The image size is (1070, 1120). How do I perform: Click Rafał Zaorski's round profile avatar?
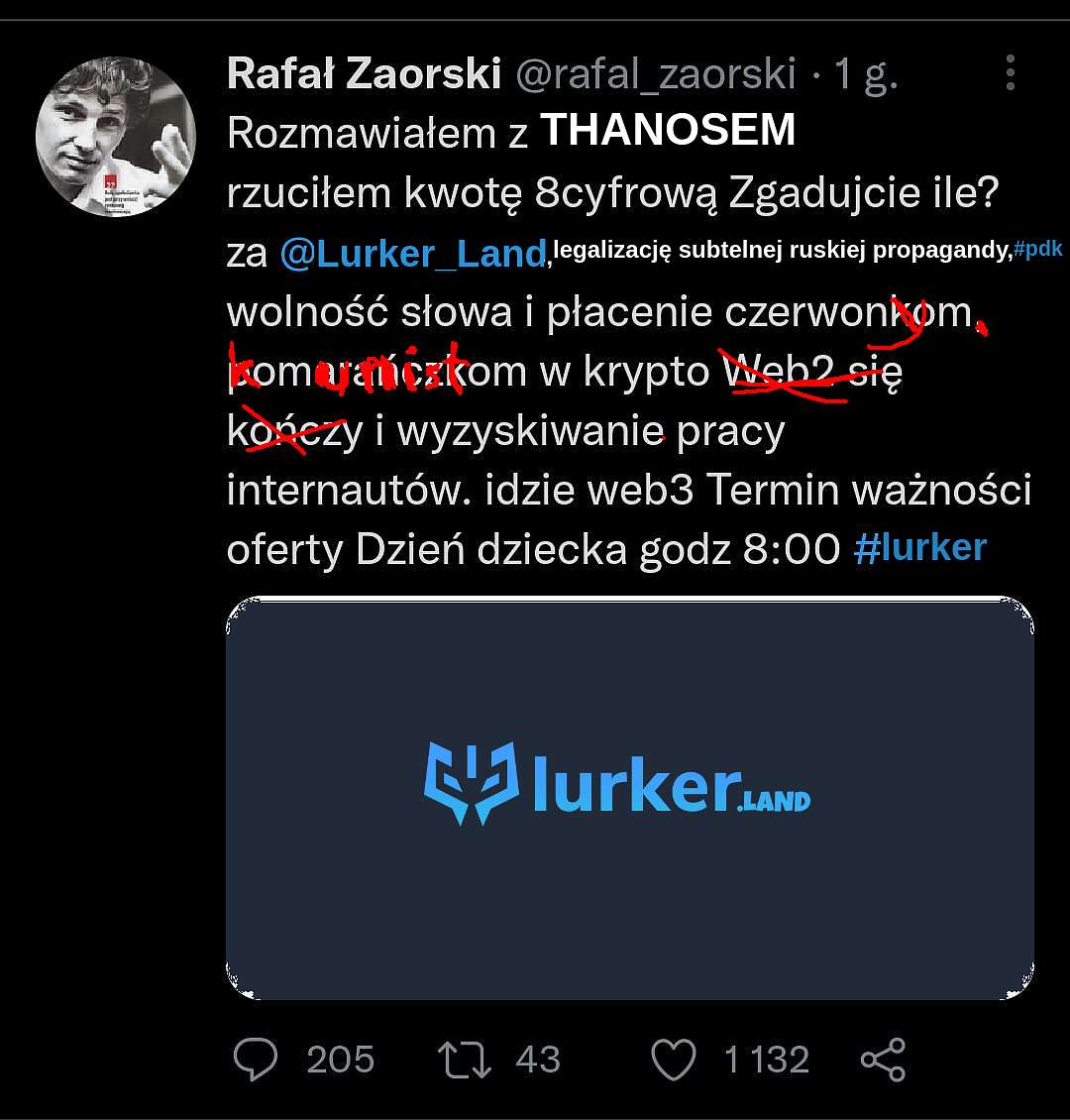pos(116,137)
